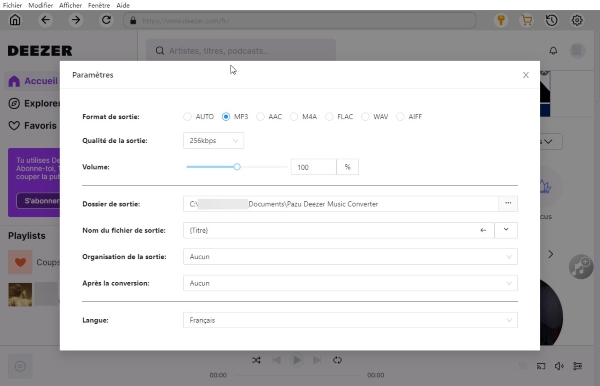Click the insert-tag arrow in filename field
This screenshot has height=386, width=600.
(483, 230)
